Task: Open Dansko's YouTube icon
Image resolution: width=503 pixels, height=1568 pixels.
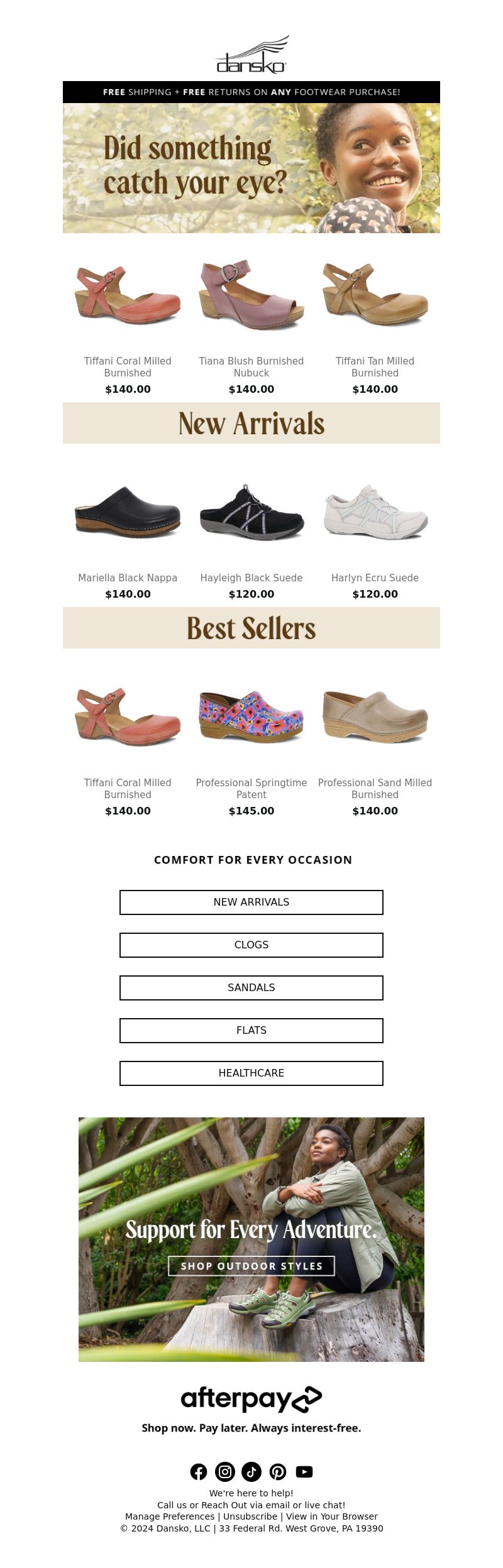Action: [x=304, y=1471]
